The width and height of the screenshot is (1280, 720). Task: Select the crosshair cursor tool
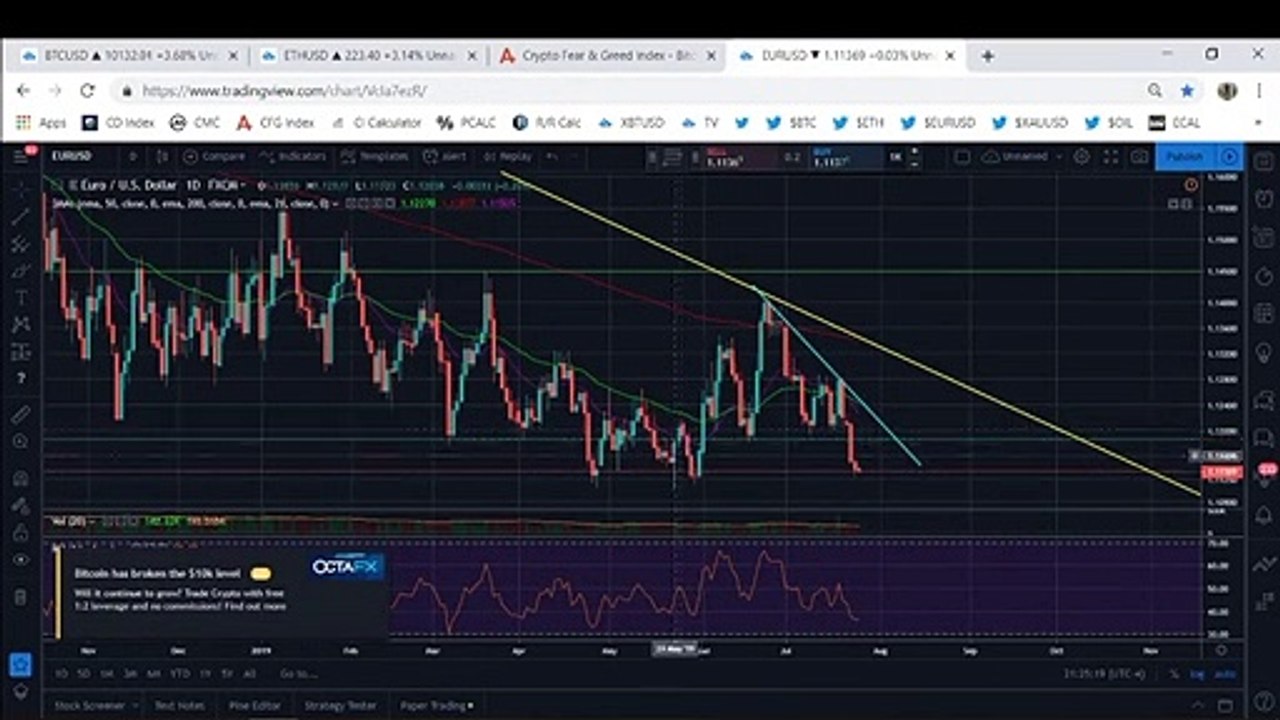20,190
